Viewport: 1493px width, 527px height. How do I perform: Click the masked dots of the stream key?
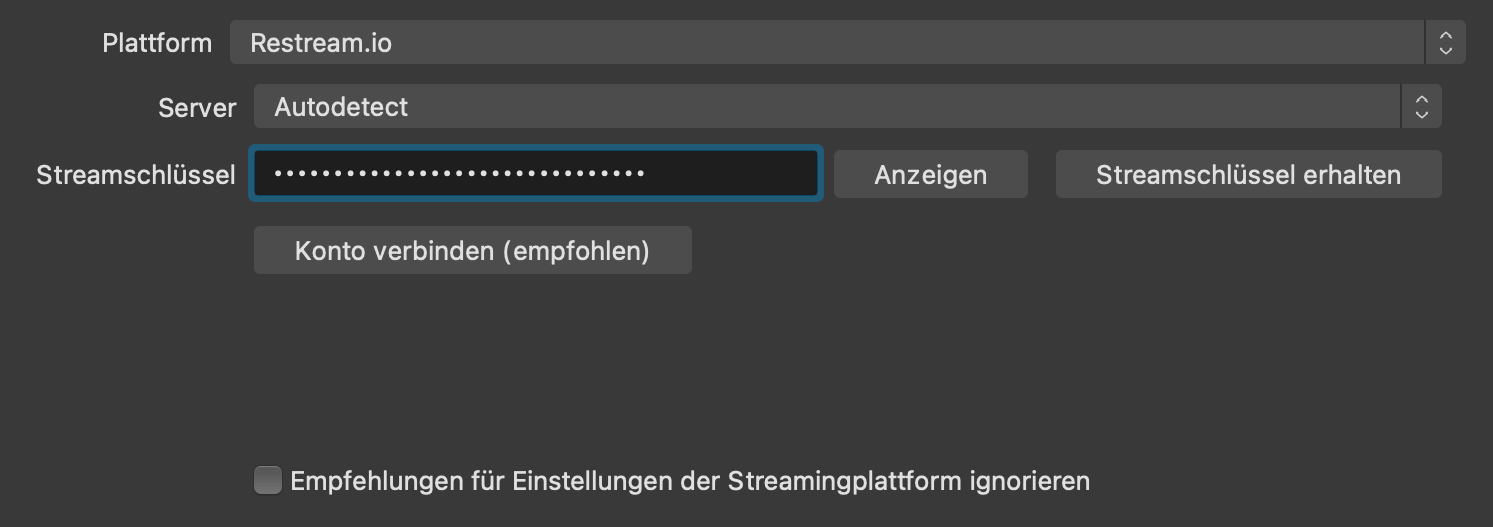coord(459,174)
